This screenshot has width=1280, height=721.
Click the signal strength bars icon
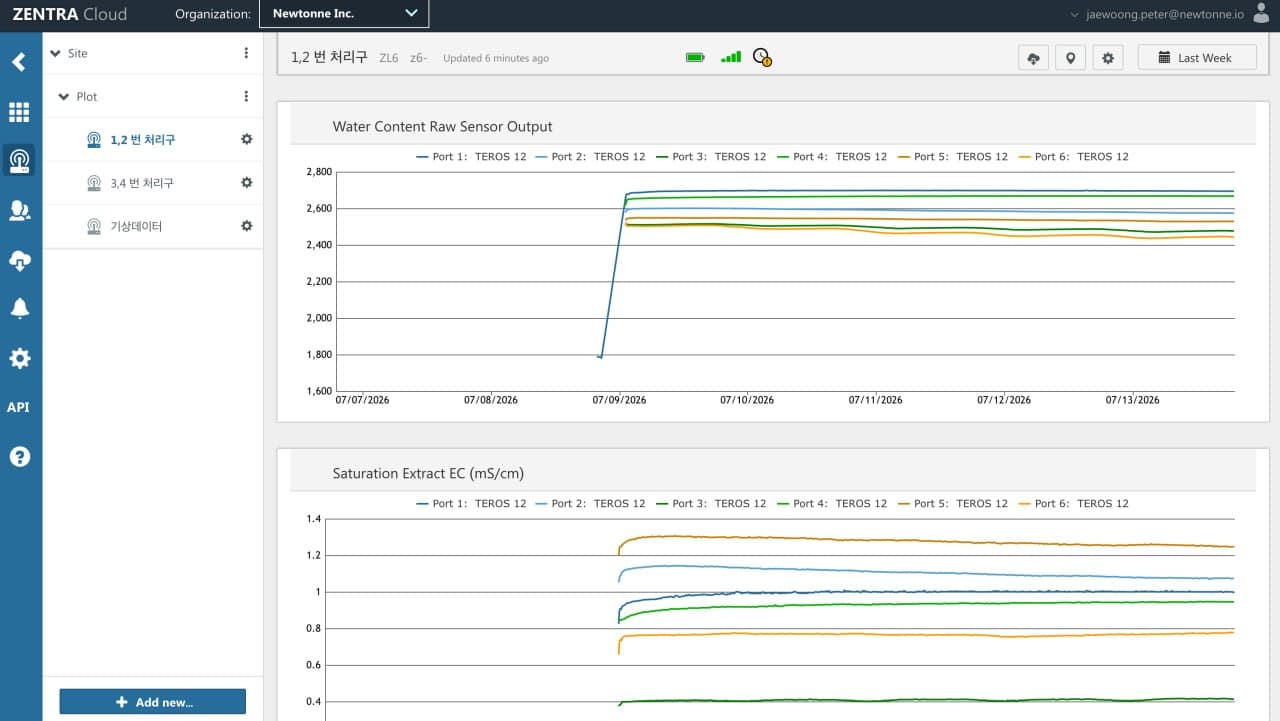click(x=731, y=57)
